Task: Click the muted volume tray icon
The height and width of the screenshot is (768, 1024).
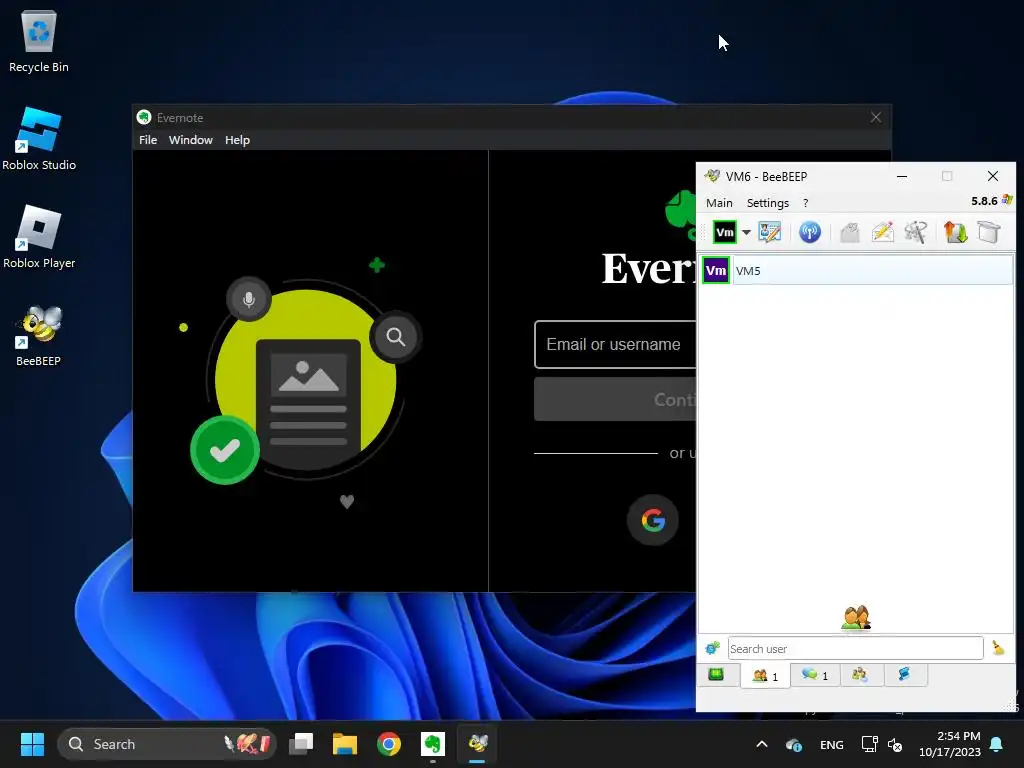Action: (895, 744)
